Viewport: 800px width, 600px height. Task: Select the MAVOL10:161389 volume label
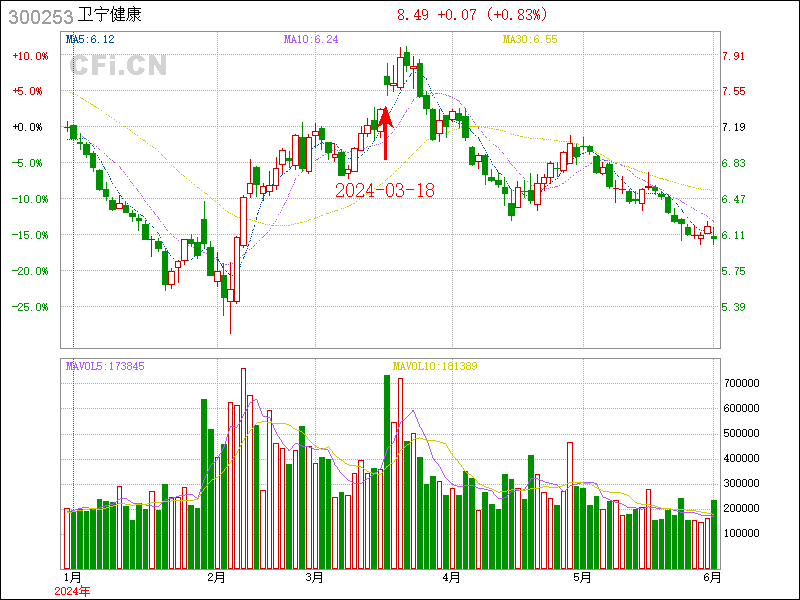435,366
